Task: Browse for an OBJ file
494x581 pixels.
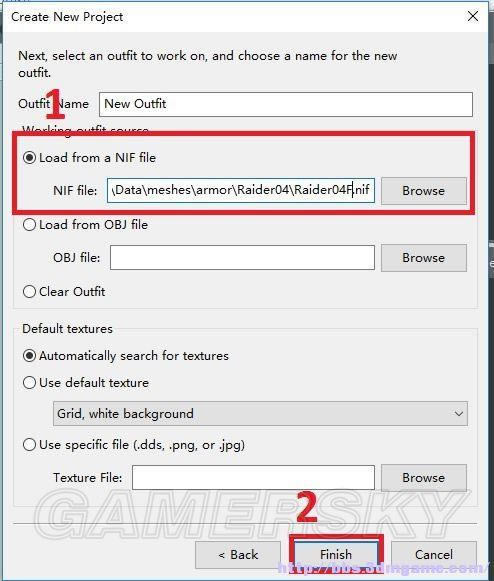Action: [424, 258]
